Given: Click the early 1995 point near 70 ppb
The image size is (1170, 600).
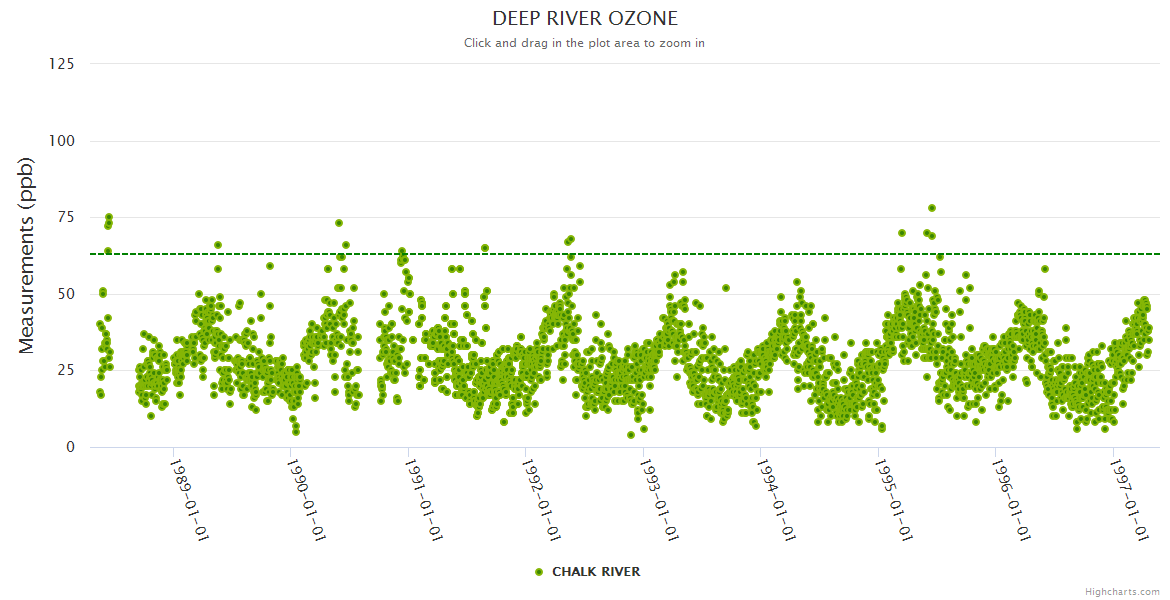Looking at the screenshot, I should (902, 233).
